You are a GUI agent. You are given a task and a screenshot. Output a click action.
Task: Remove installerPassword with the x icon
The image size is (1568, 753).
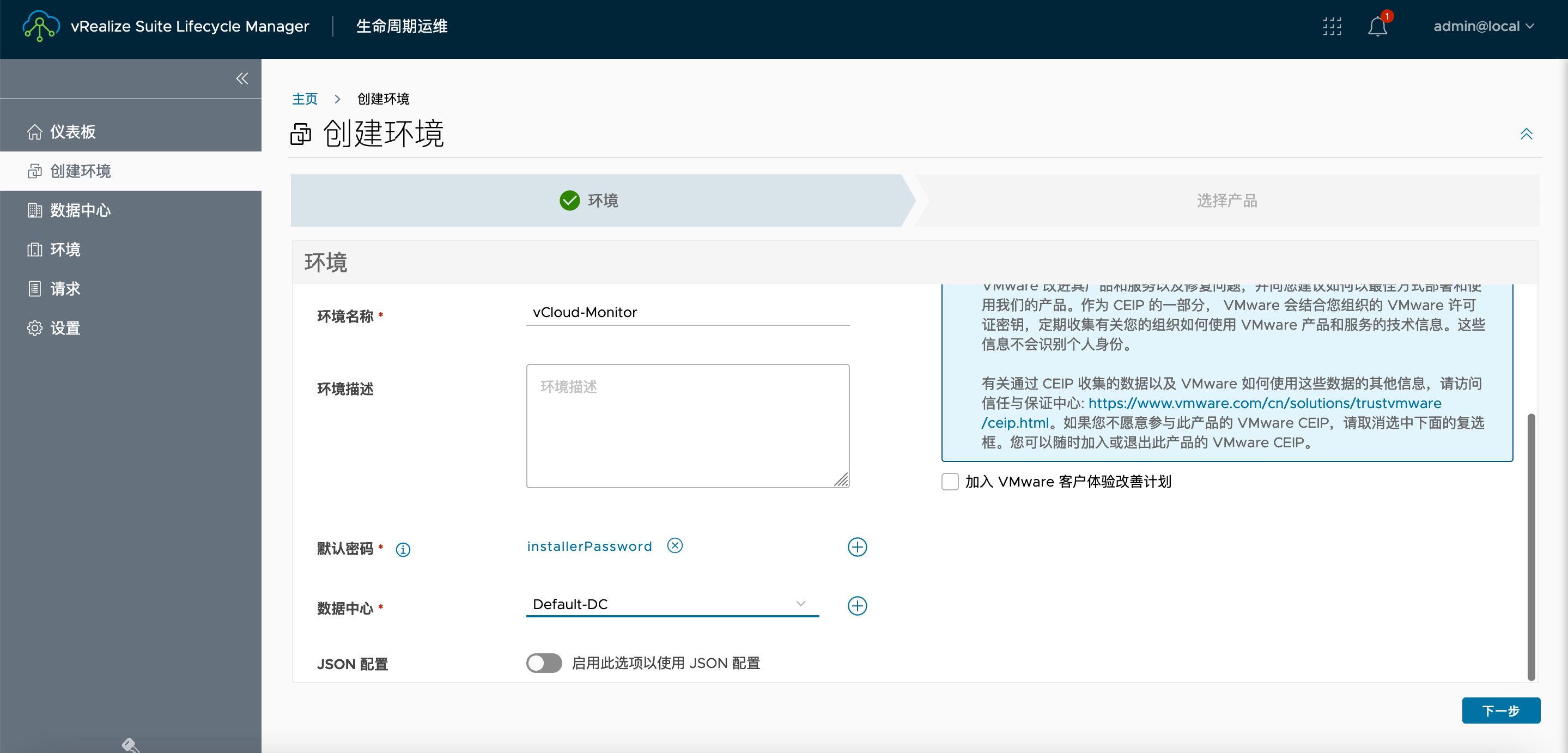tap(674, 545)
